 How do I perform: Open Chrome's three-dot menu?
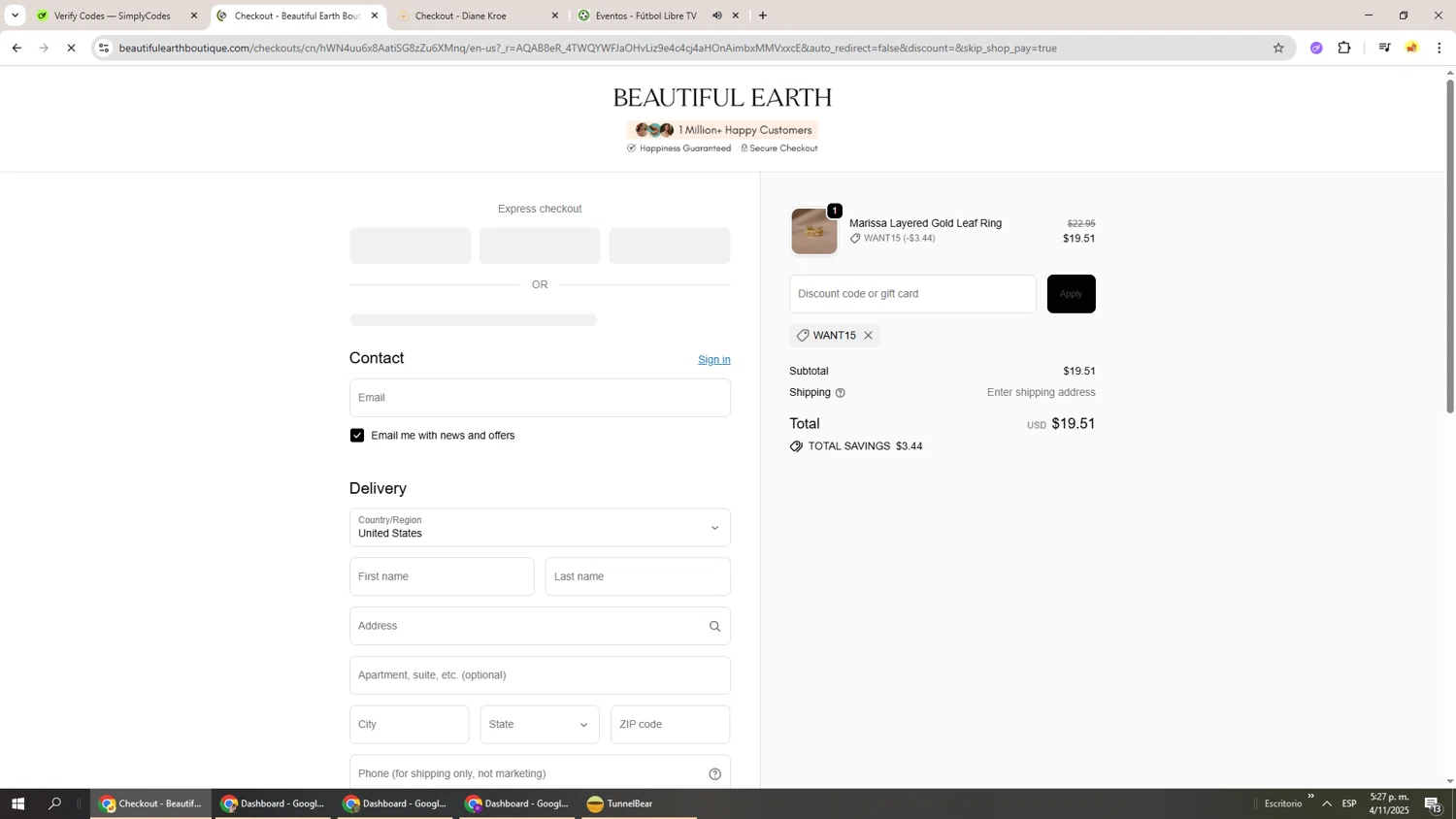1439,48
